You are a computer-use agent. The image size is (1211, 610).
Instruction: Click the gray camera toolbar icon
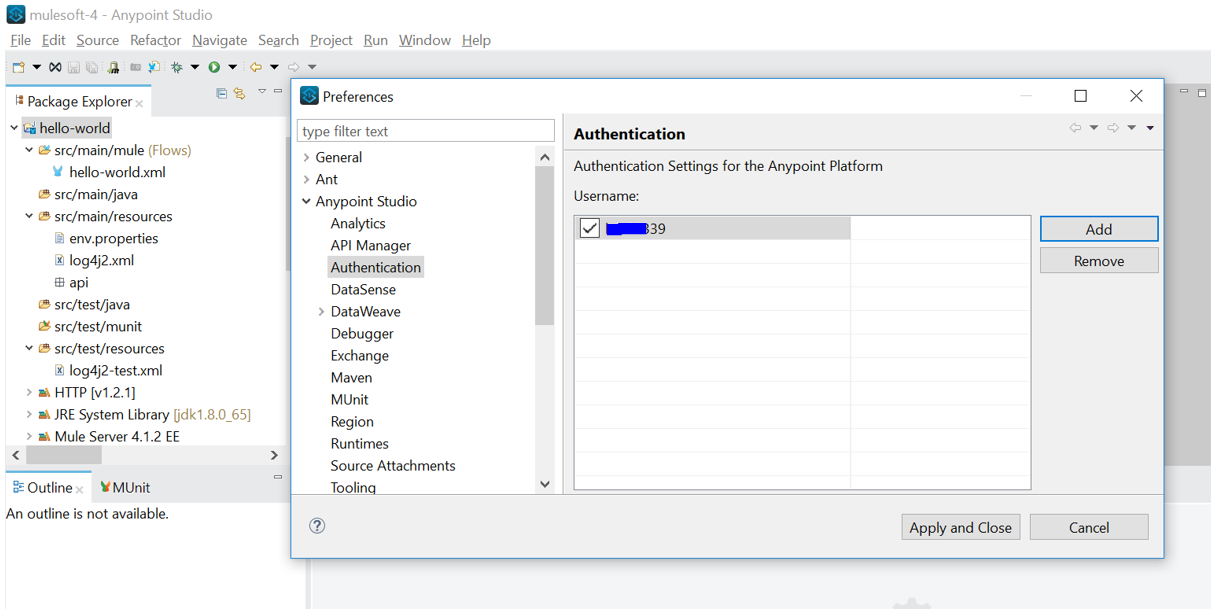[x=135, y=67]
